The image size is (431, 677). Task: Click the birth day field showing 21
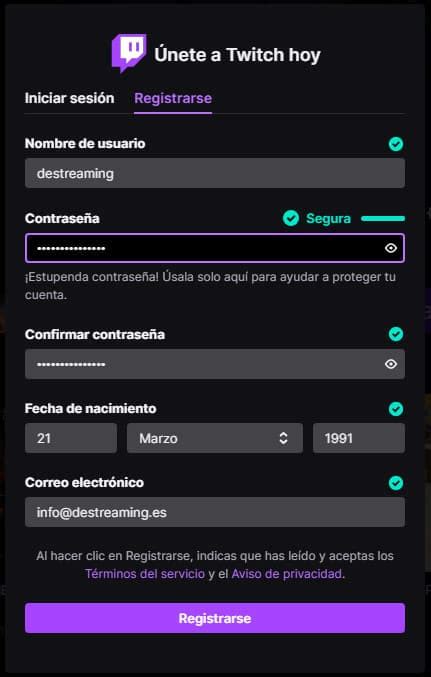[x=71, y=438]
